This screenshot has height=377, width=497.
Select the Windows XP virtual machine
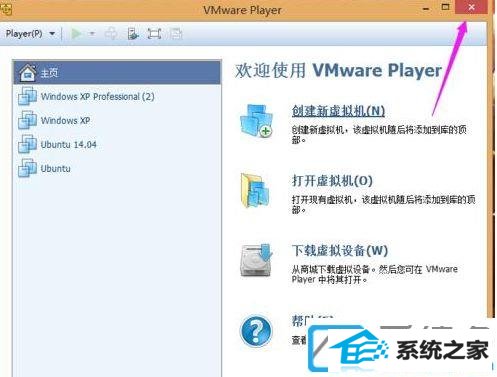pyautogui.click(x=117, y=120)
